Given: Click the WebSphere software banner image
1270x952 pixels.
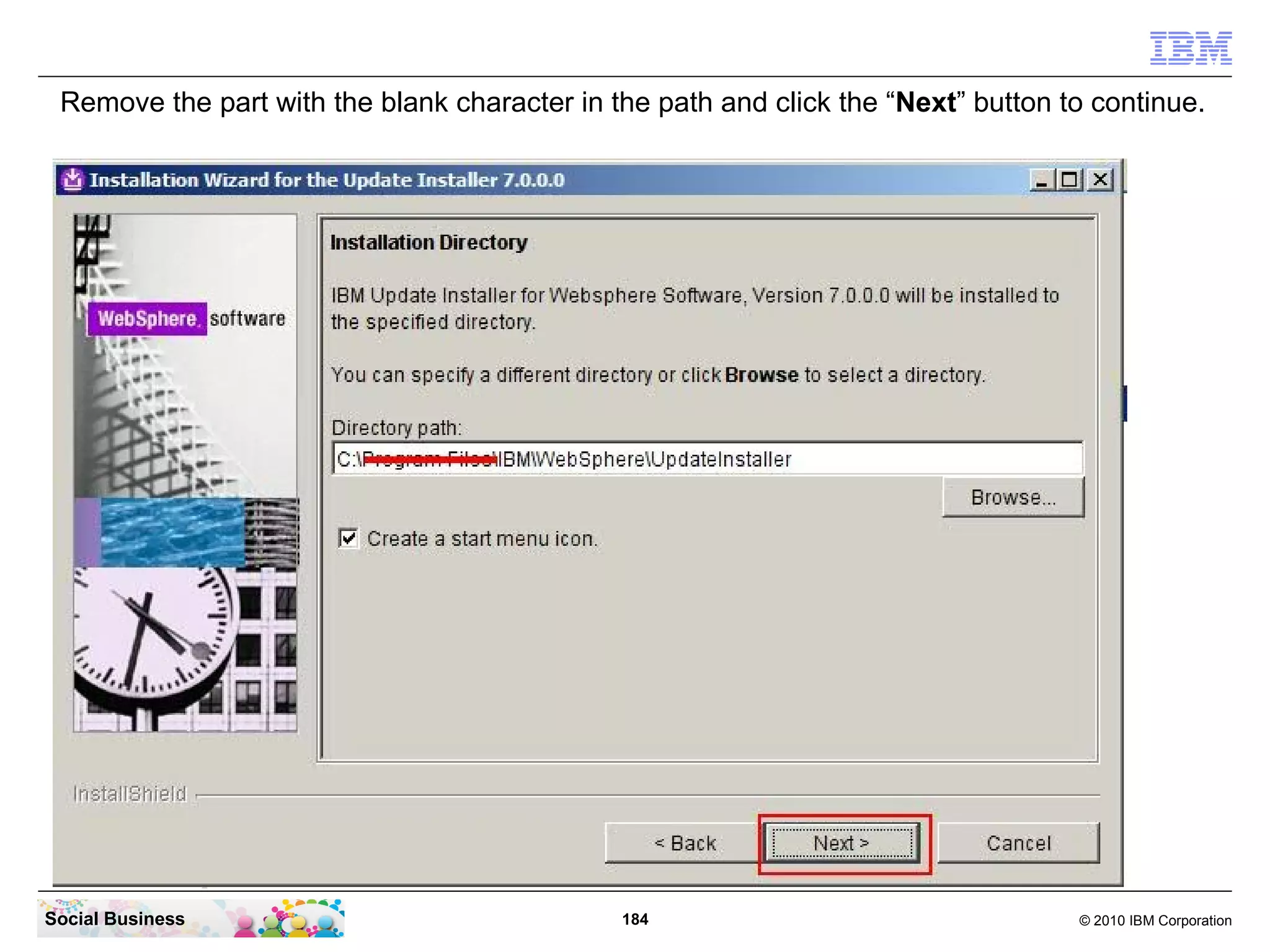Looking at the screenshot, I should click(x=185, y=473).
